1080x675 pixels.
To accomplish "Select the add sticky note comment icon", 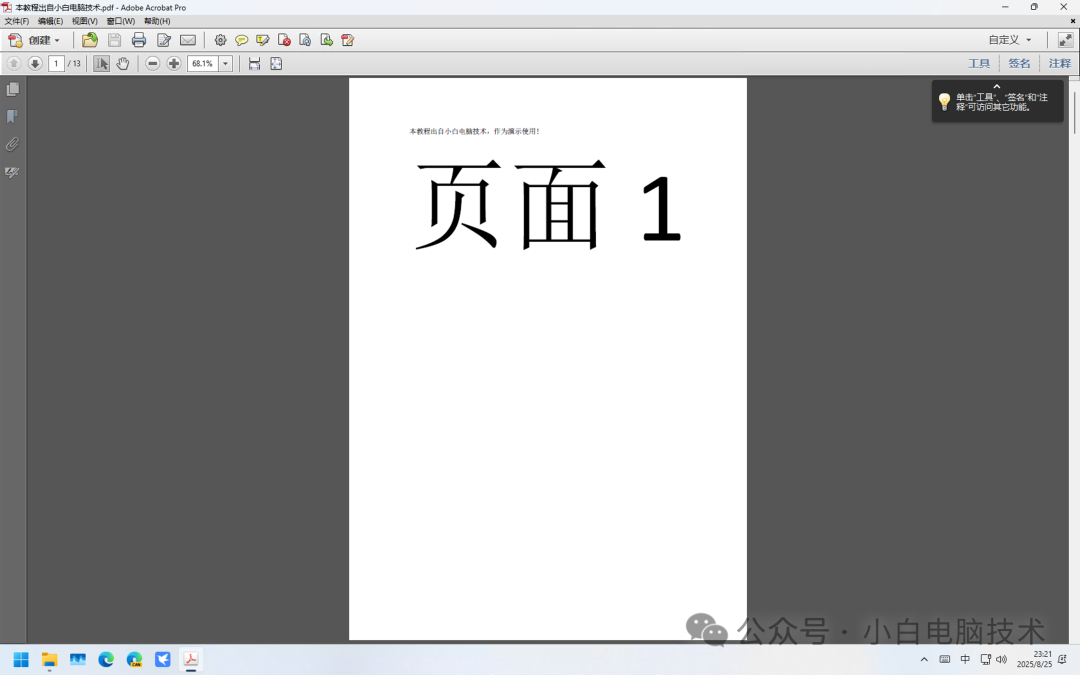I will point(241,40).
